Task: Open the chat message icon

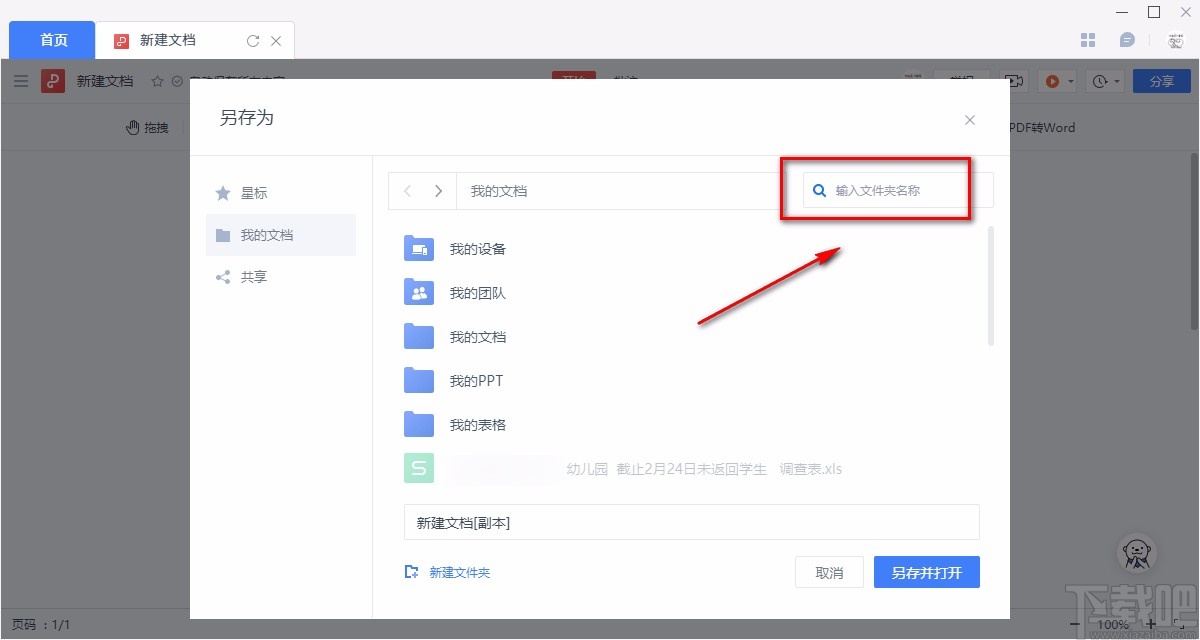Action: [1127, 40]
